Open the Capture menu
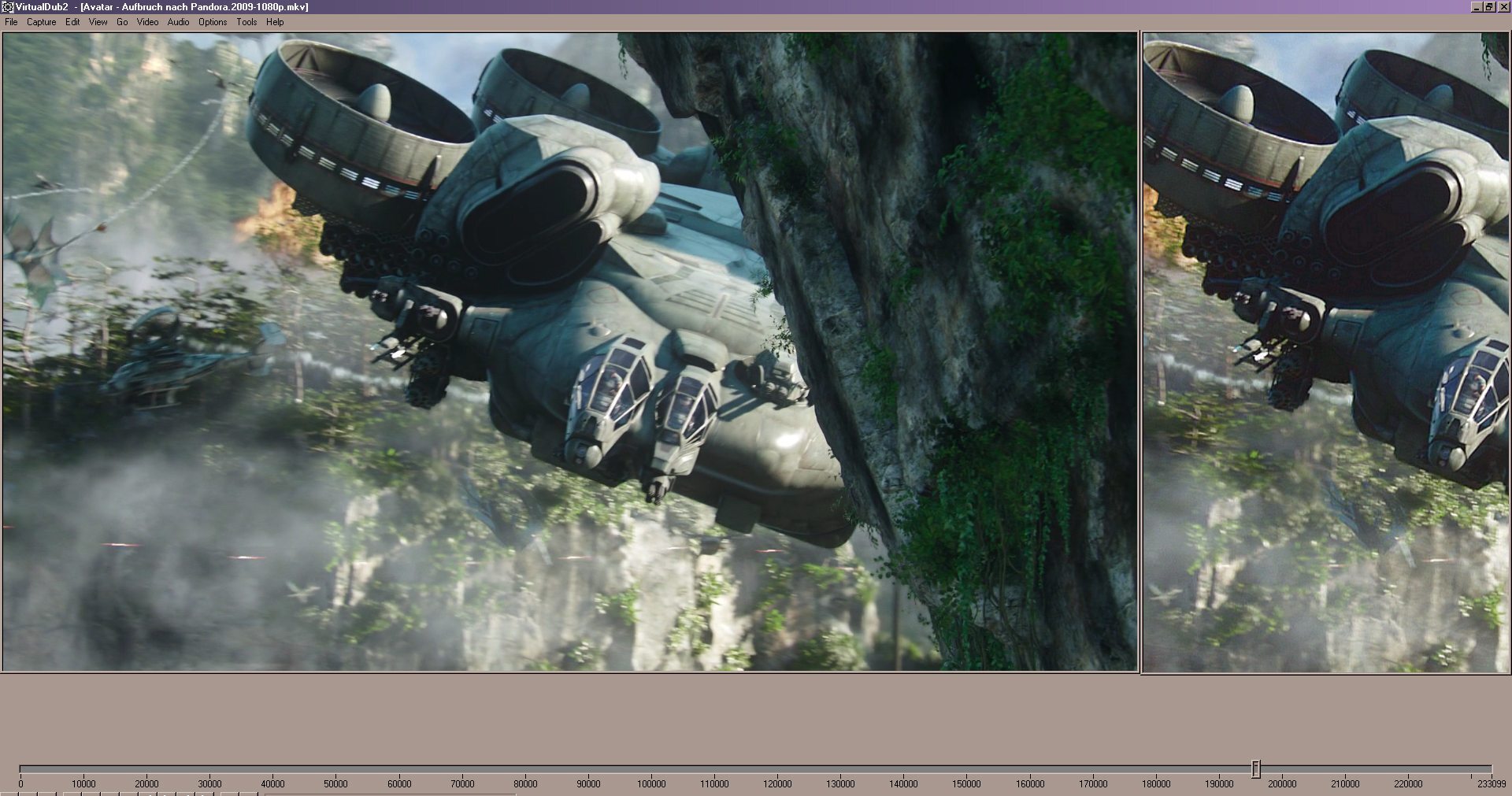Image resolution: width=1512 pixels, height=796 pixels. pos(41,22)
